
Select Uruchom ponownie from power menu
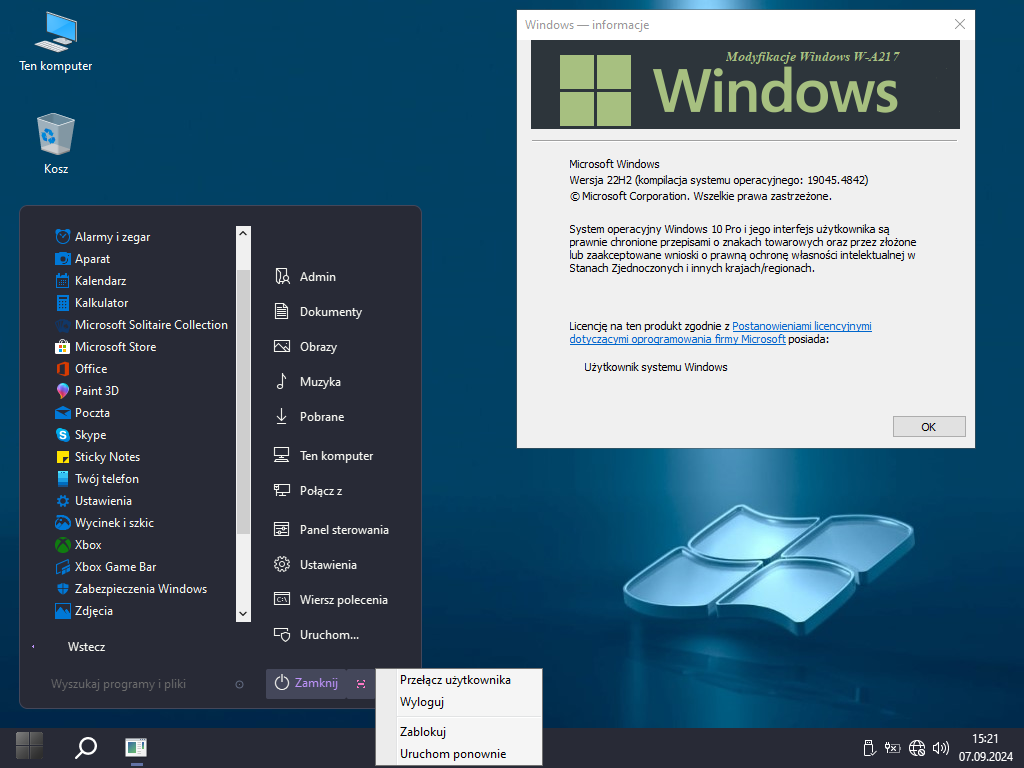[x=453, y=754]
